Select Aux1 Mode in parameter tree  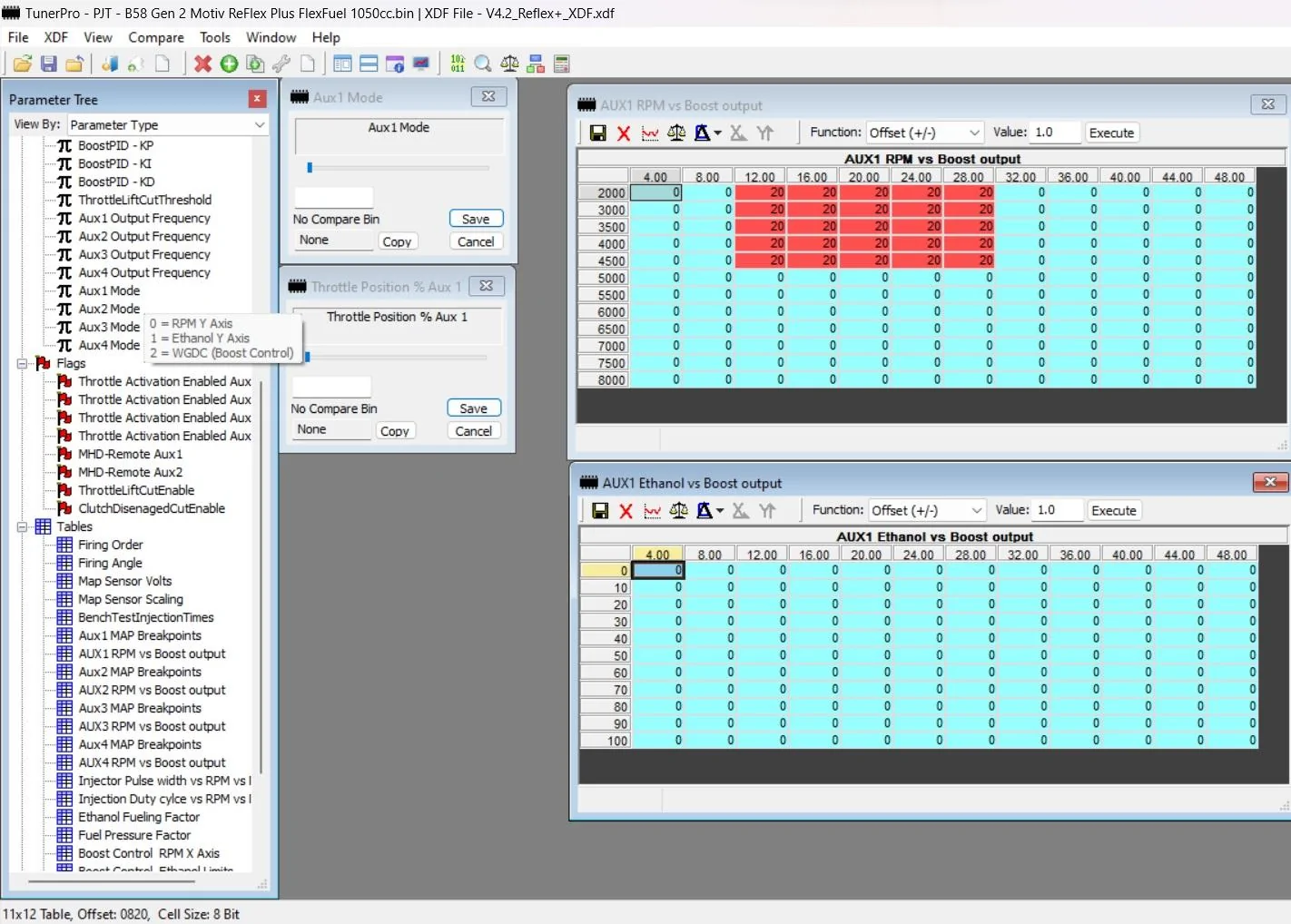point(109,290)
